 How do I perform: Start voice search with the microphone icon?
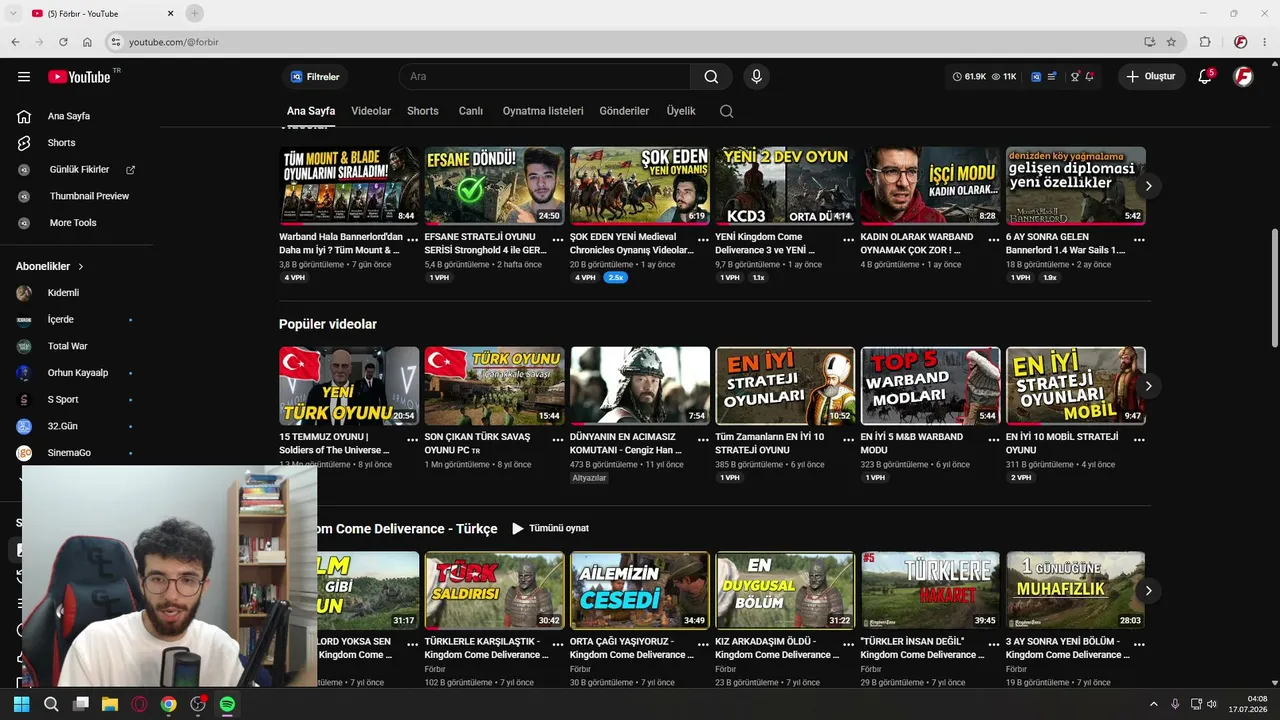click(x=756, y=77)
